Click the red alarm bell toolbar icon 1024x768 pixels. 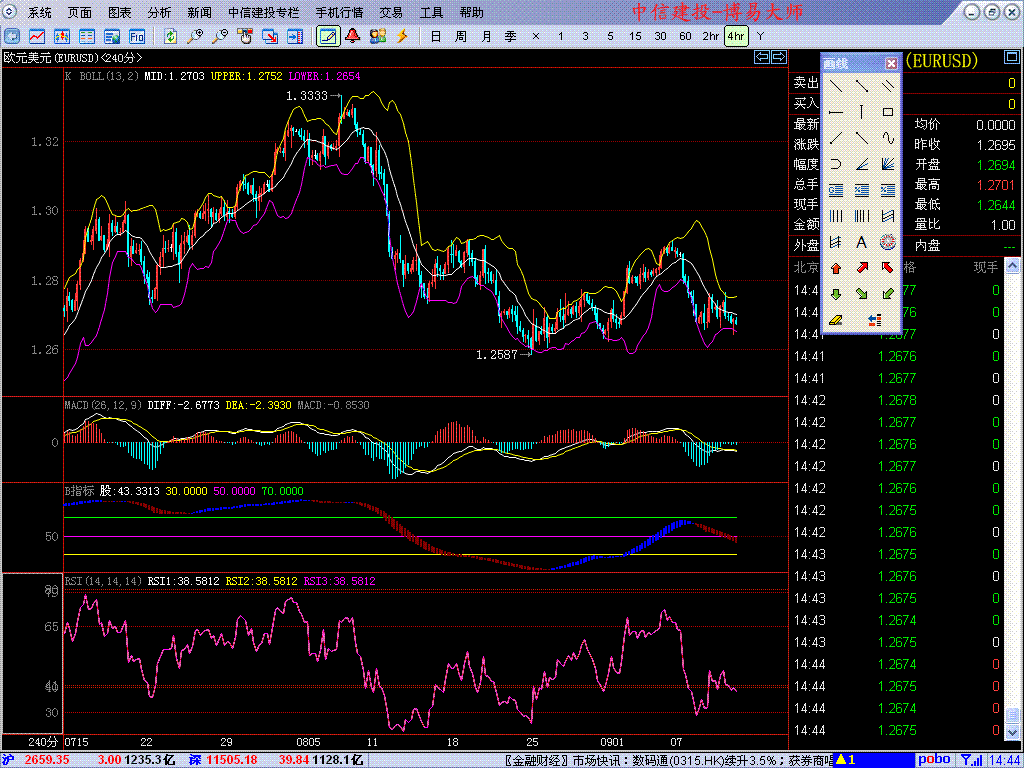point(352,36)
